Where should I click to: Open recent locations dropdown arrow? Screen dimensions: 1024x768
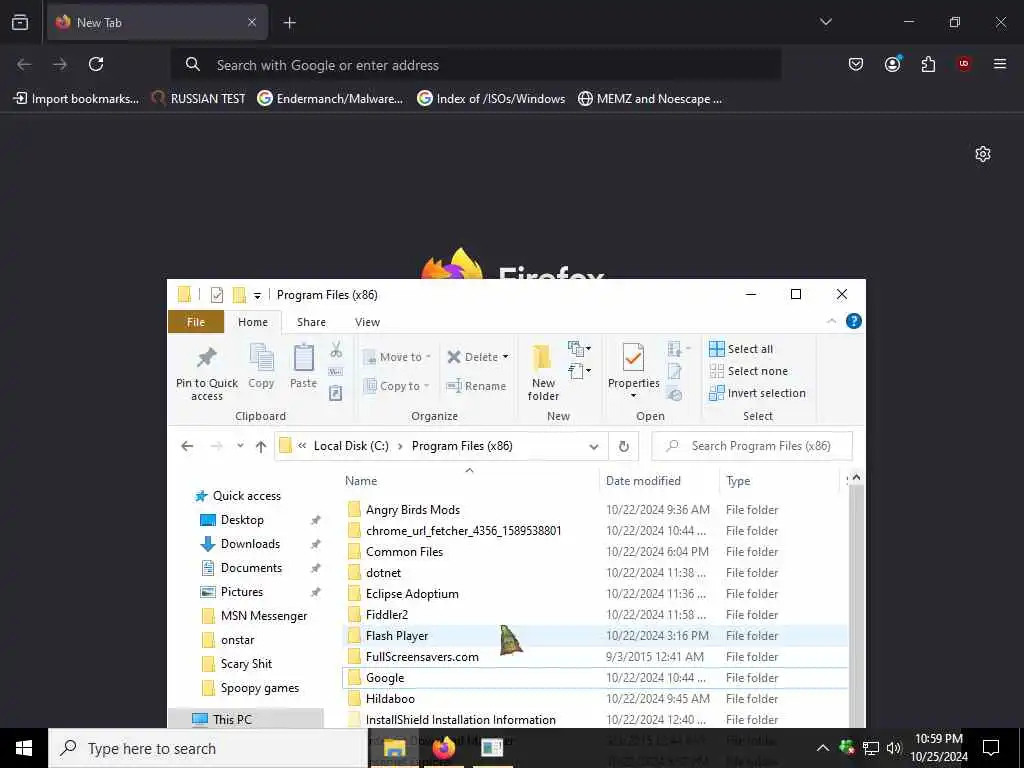pos(240,446)
